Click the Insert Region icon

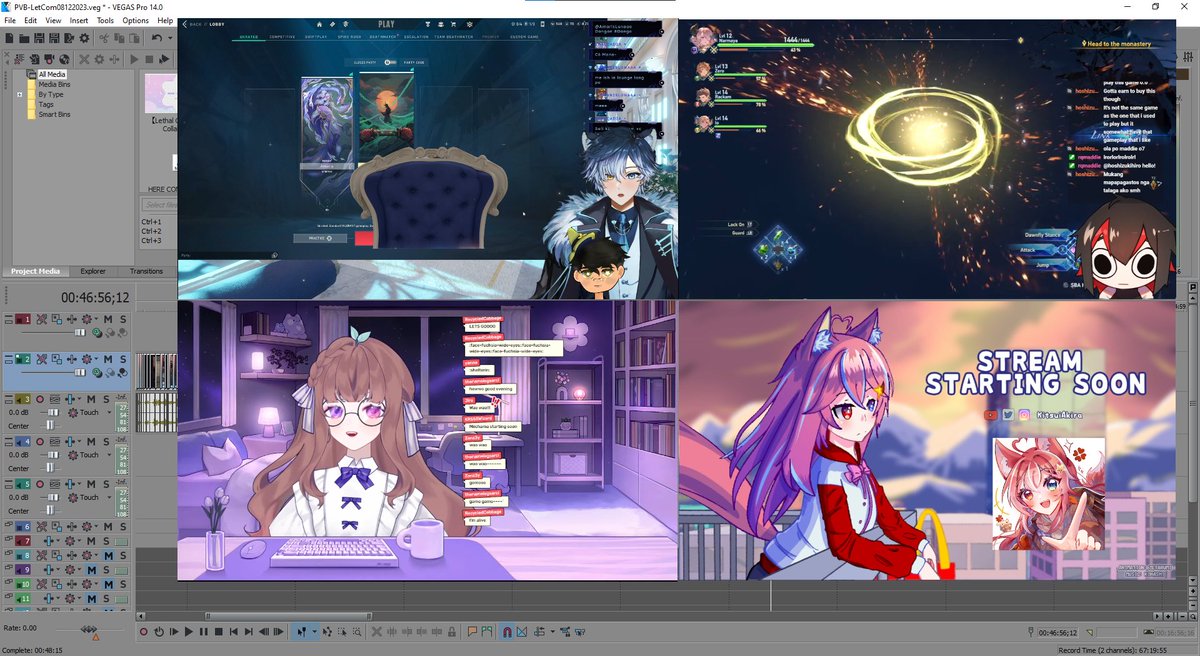486,632
